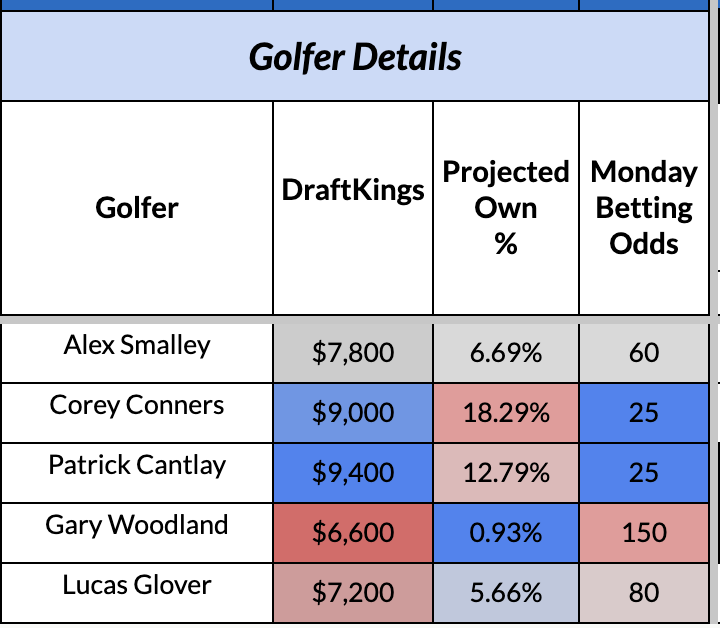Select the $9,400 salary cell
This screenshot has width=720, height=628.
click(x=353, y=473)
